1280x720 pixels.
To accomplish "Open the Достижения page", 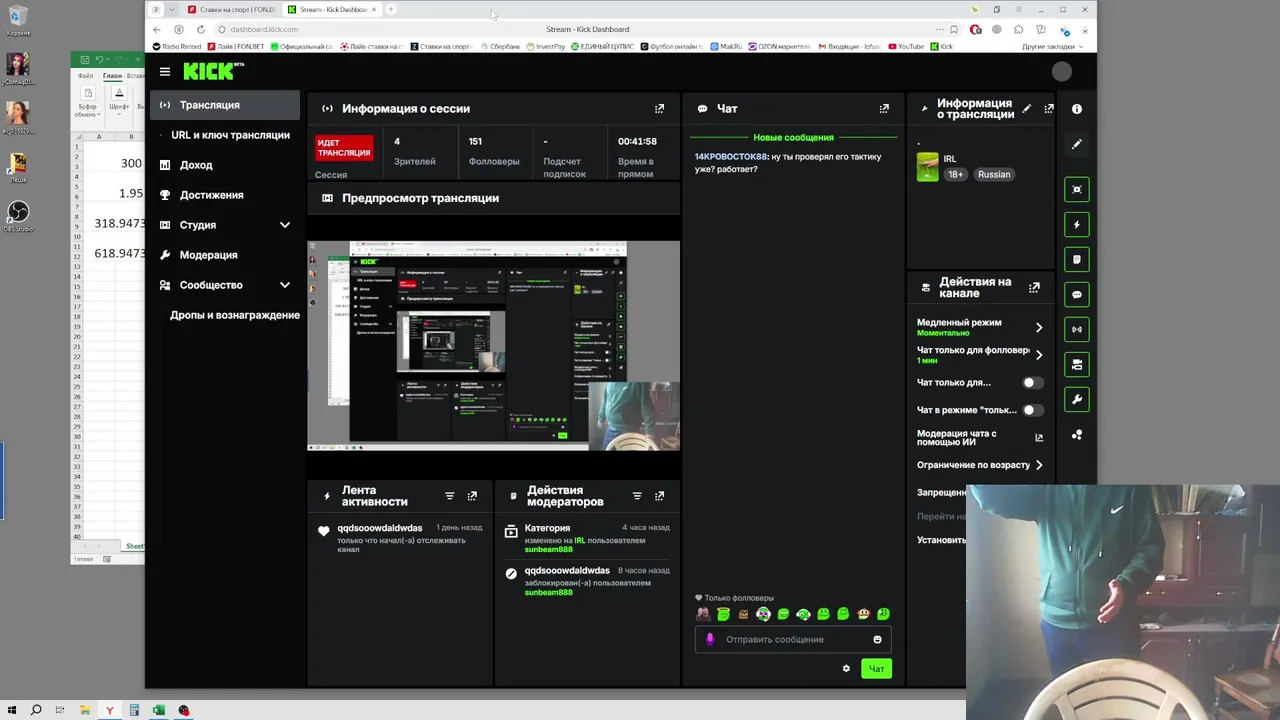I will (x=211, y=195).
